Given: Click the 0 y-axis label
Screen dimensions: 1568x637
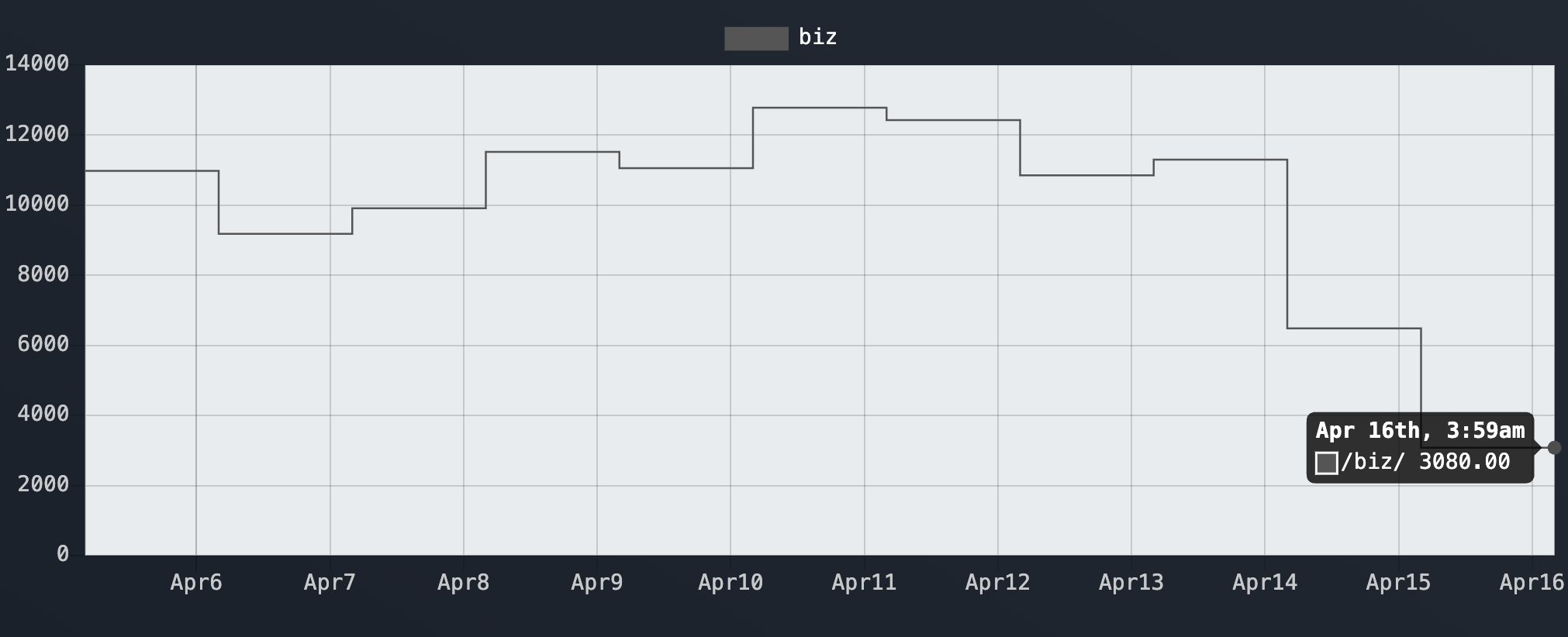Looking at the screenshot, I should [x=63, y=554].
